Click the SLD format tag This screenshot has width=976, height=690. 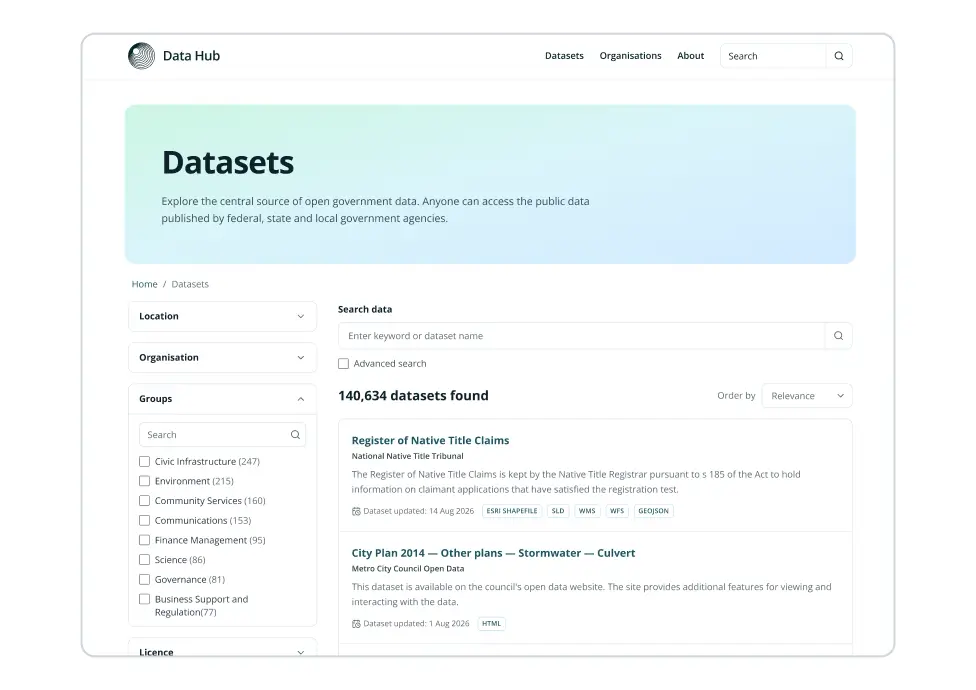[x=558, y=511]
